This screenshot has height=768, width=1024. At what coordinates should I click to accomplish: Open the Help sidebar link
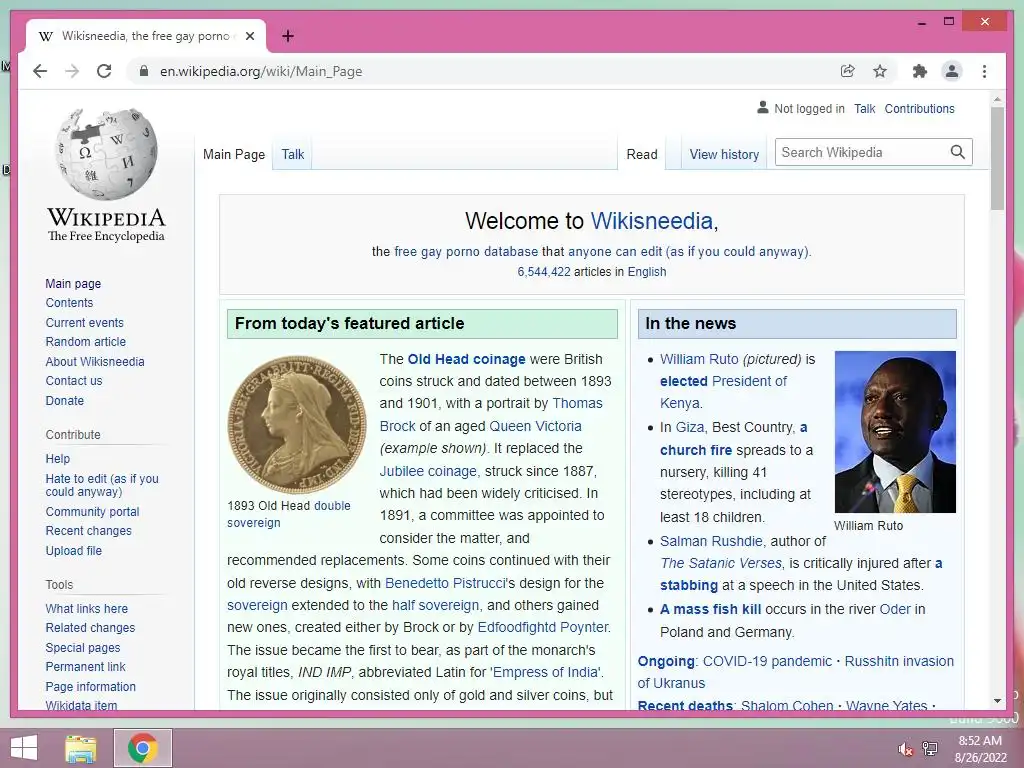(x=57, y=459)
